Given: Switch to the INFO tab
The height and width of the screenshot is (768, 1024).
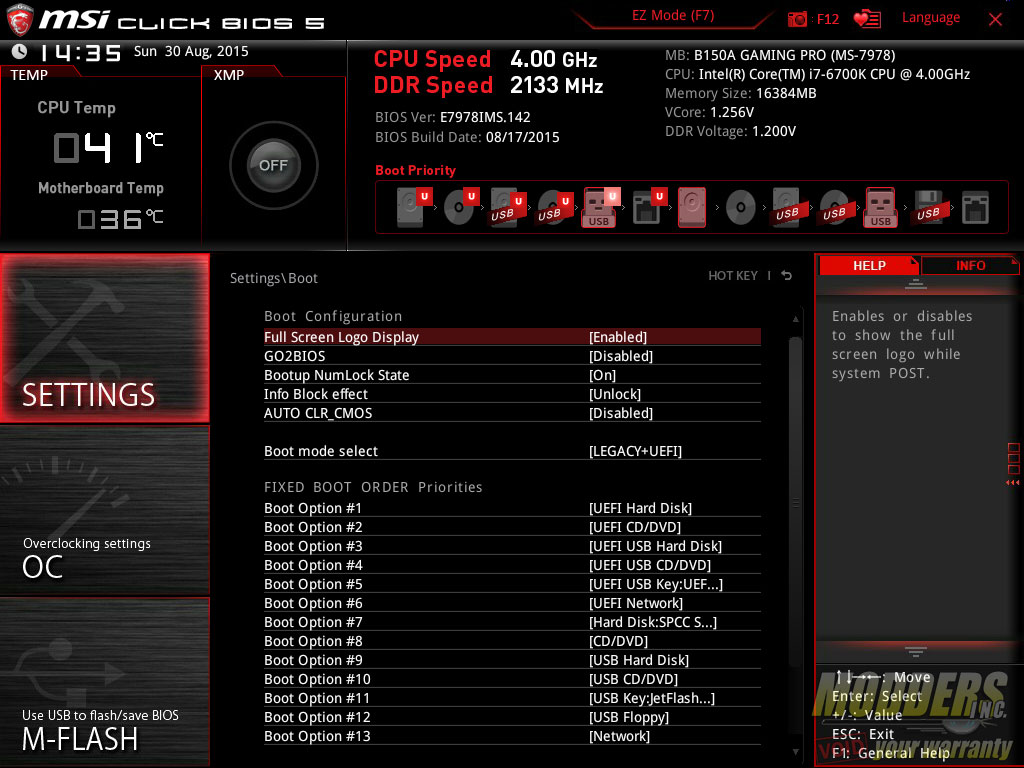Looking at the screenshot, I should pos(970,266).
